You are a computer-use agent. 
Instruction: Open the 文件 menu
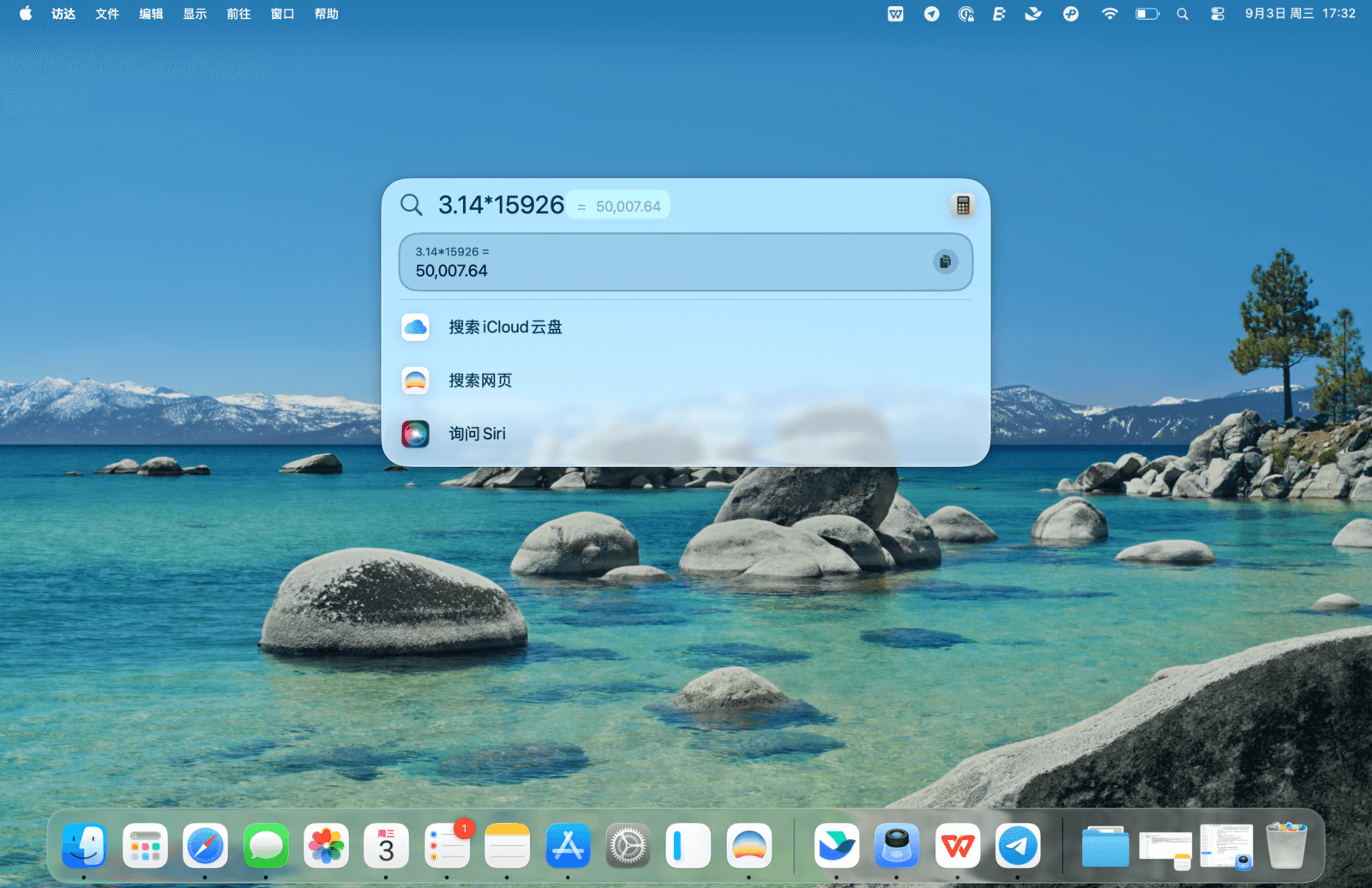107,14
